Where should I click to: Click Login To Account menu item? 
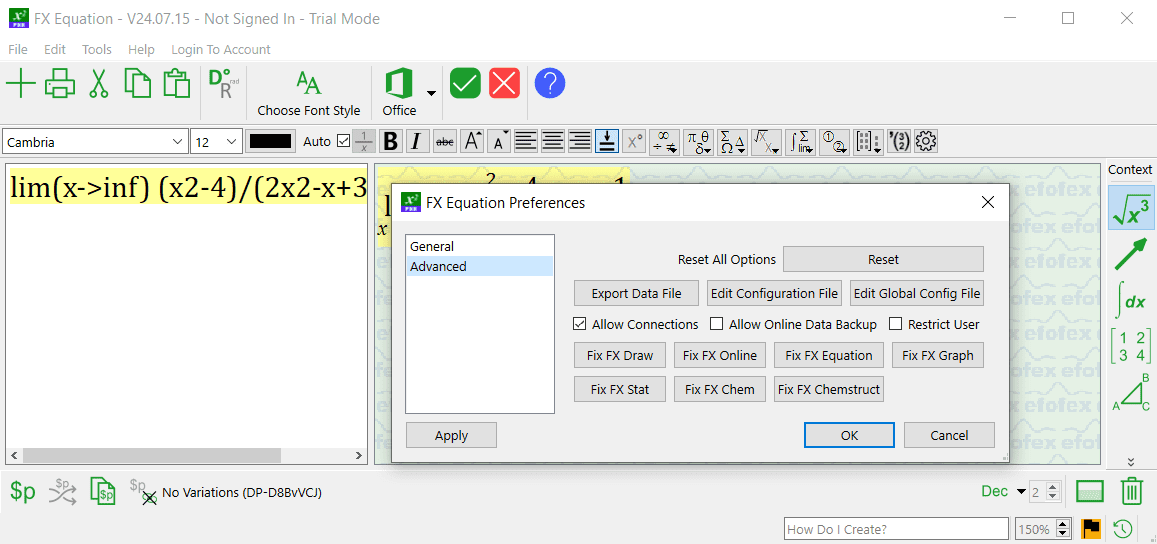point(221,49)
